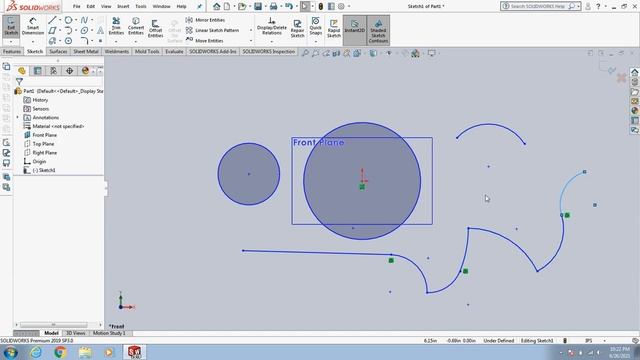Click the Exit Sketch button

click(x=11, y=27)
